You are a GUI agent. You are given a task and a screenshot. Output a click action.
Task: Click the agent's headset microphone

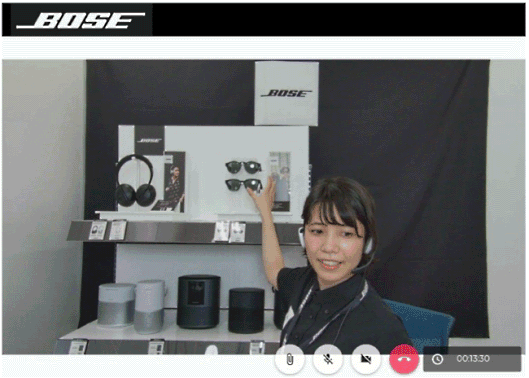pyautogui.click(x=362, y=267)
